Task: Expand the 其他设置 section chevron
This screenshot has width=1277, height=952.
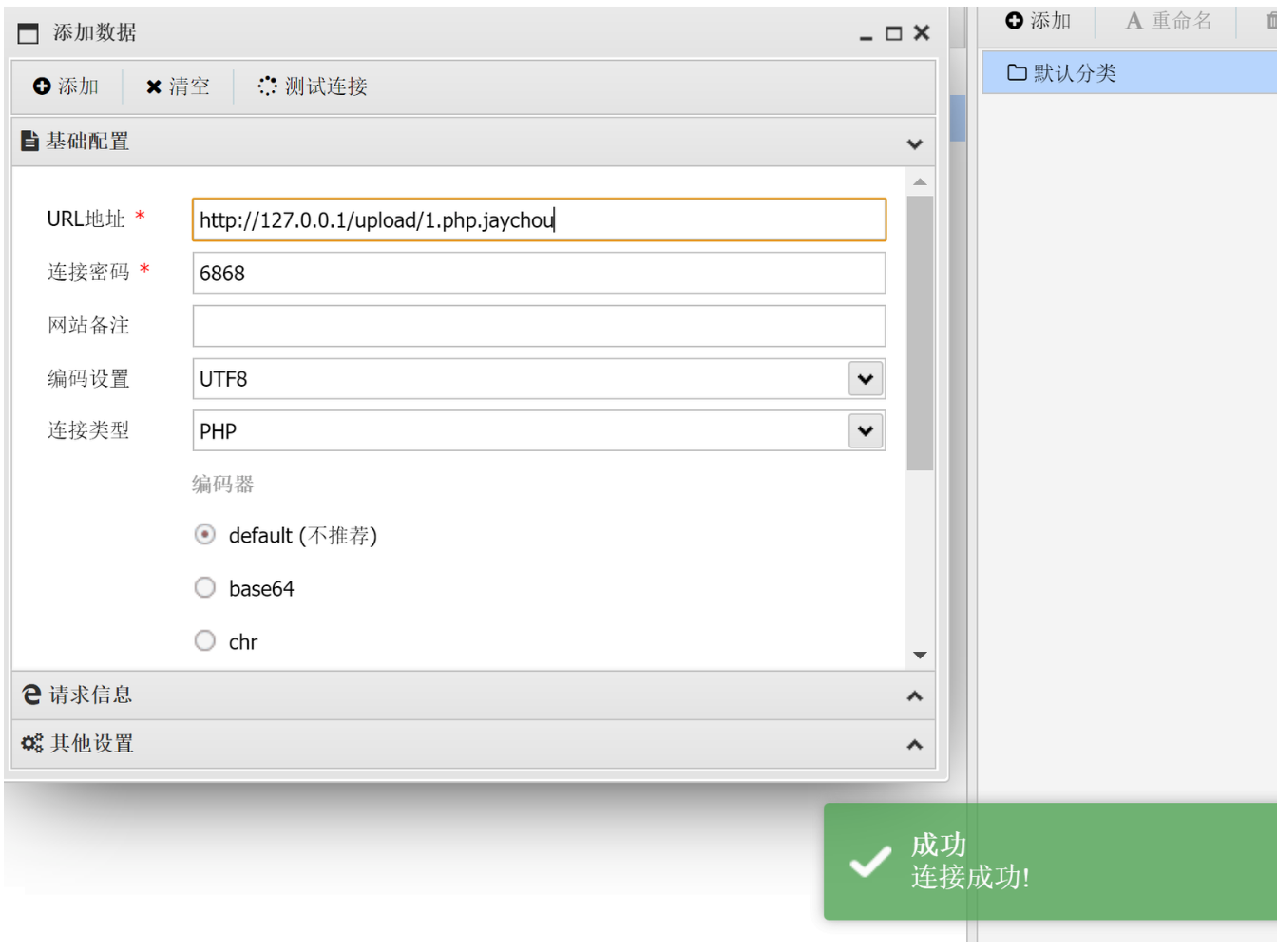Action: tap(914, 745)
